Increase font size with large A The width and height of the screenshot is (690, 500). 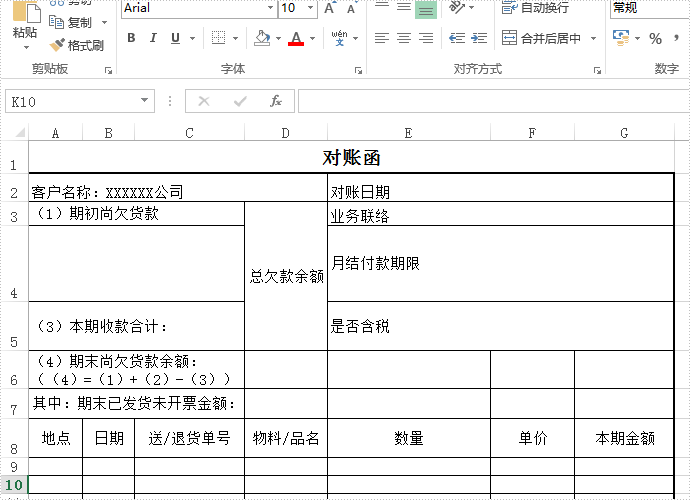tap(329, 8)
